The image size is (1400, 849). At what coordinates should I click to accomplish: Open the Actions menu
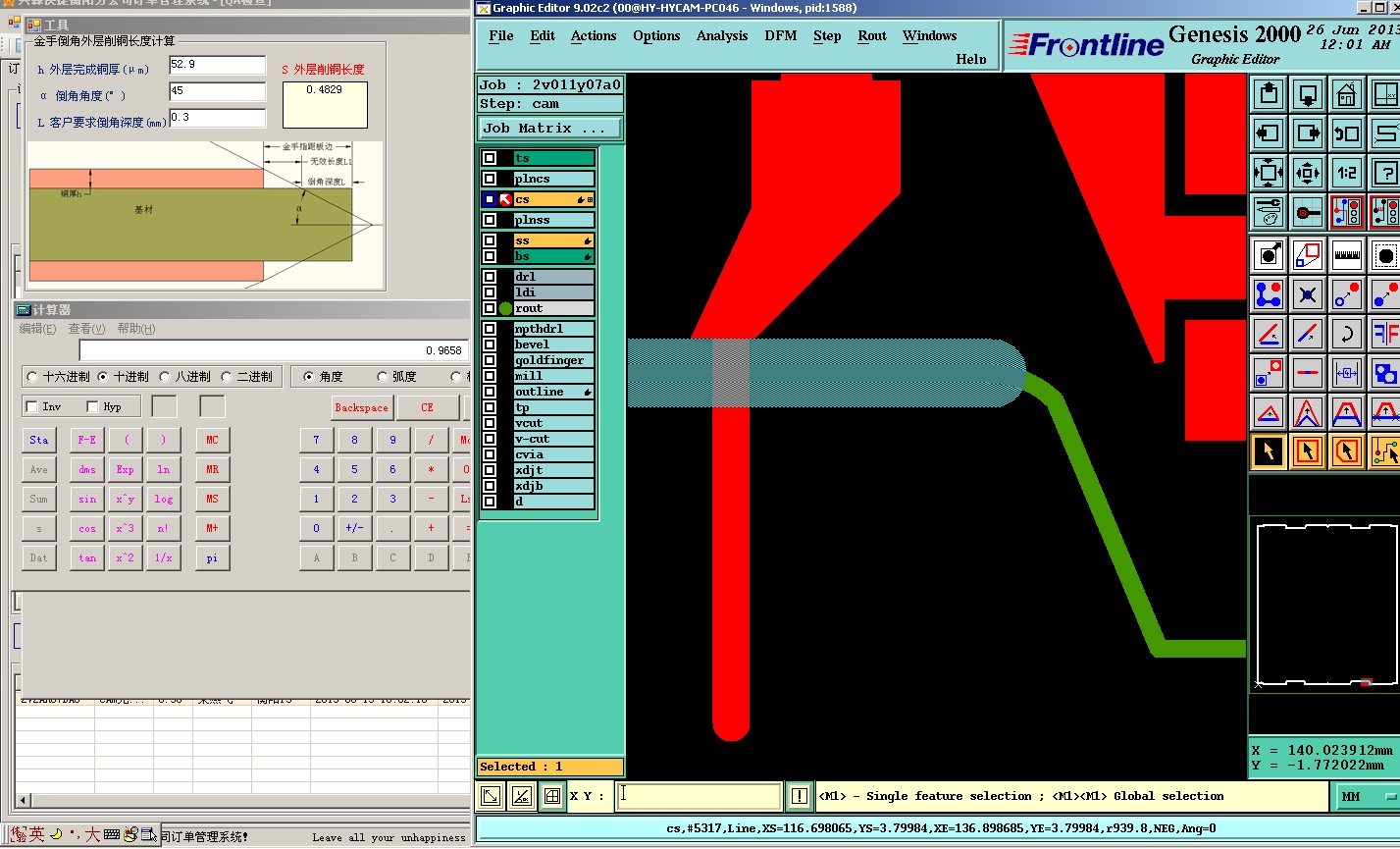[x=594, y=35]
